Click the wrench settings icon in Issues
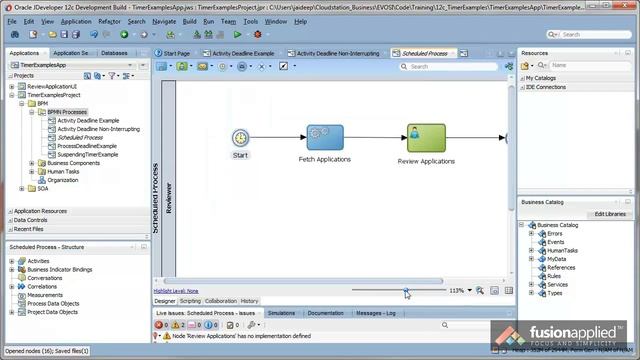The width and height of the screenshot is (640, 360). pyautogui.click(x=251, y=325)
